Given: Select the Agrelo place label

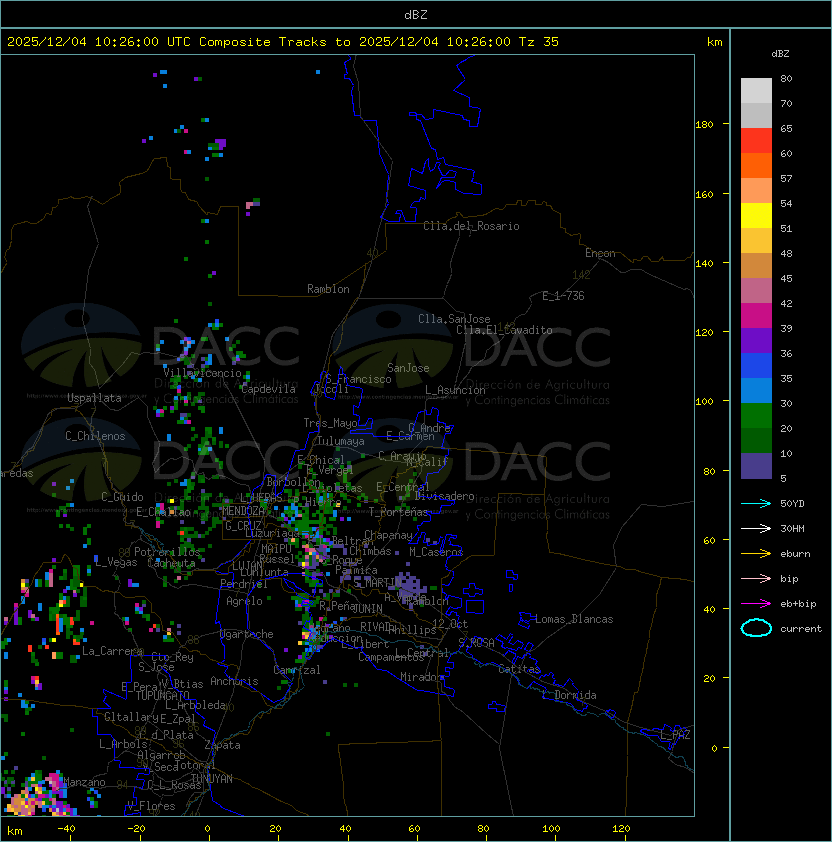Looking at the screenshot, I should point(244,601).
